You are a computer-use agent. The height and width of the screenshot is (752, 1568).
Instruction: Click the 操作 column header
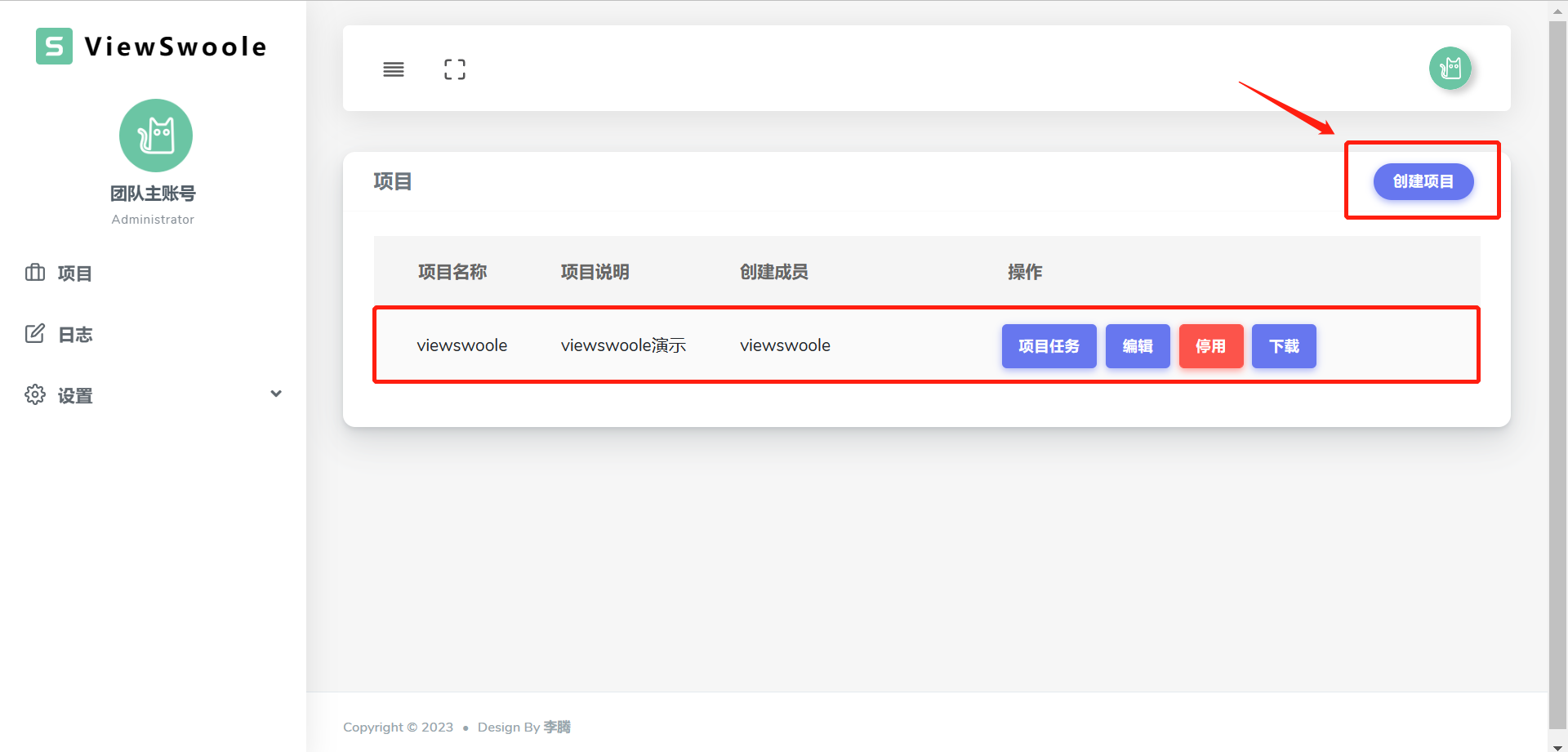click(1025, 272)
